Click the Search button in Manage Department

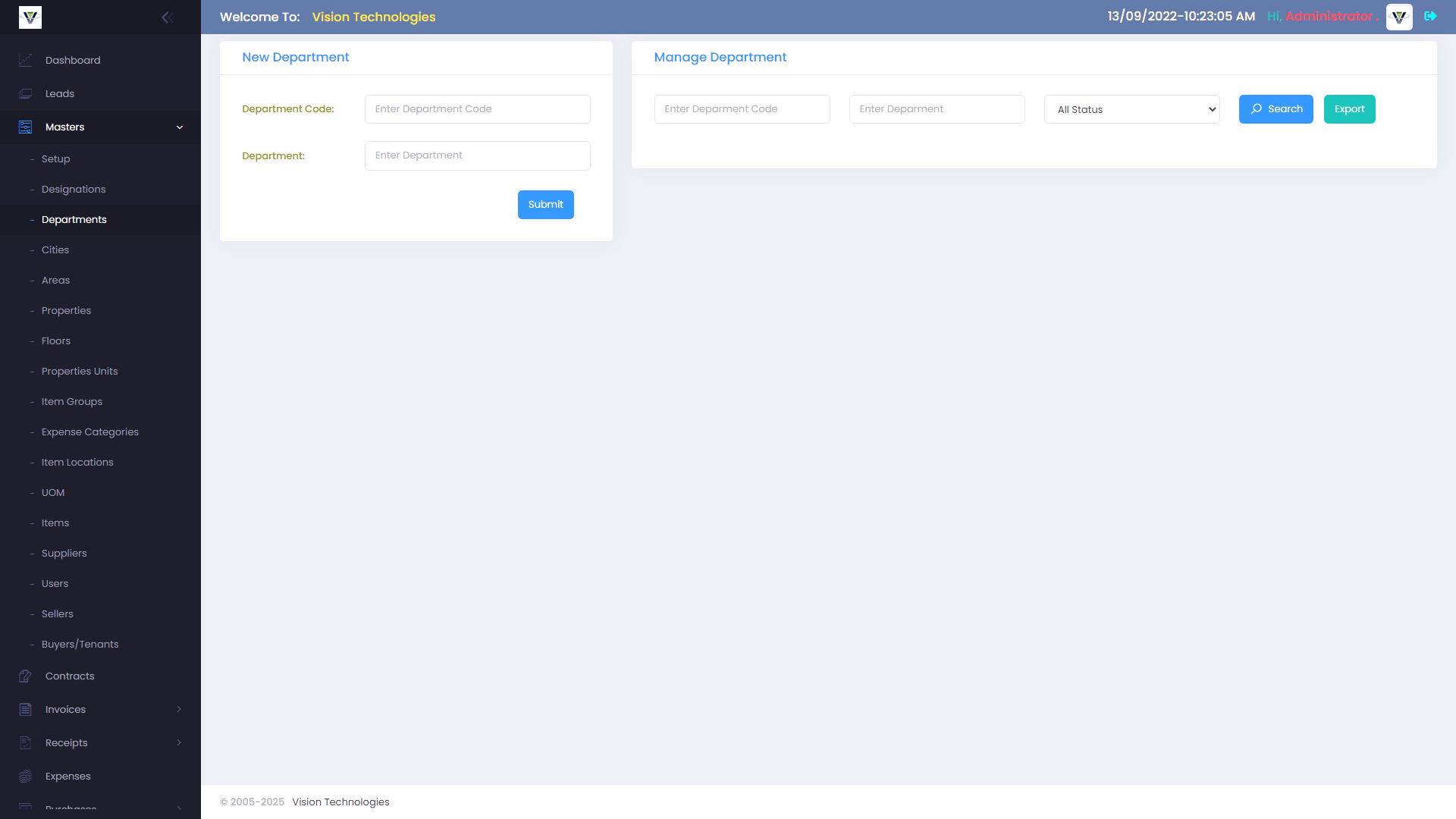(x=1276, y=109)
